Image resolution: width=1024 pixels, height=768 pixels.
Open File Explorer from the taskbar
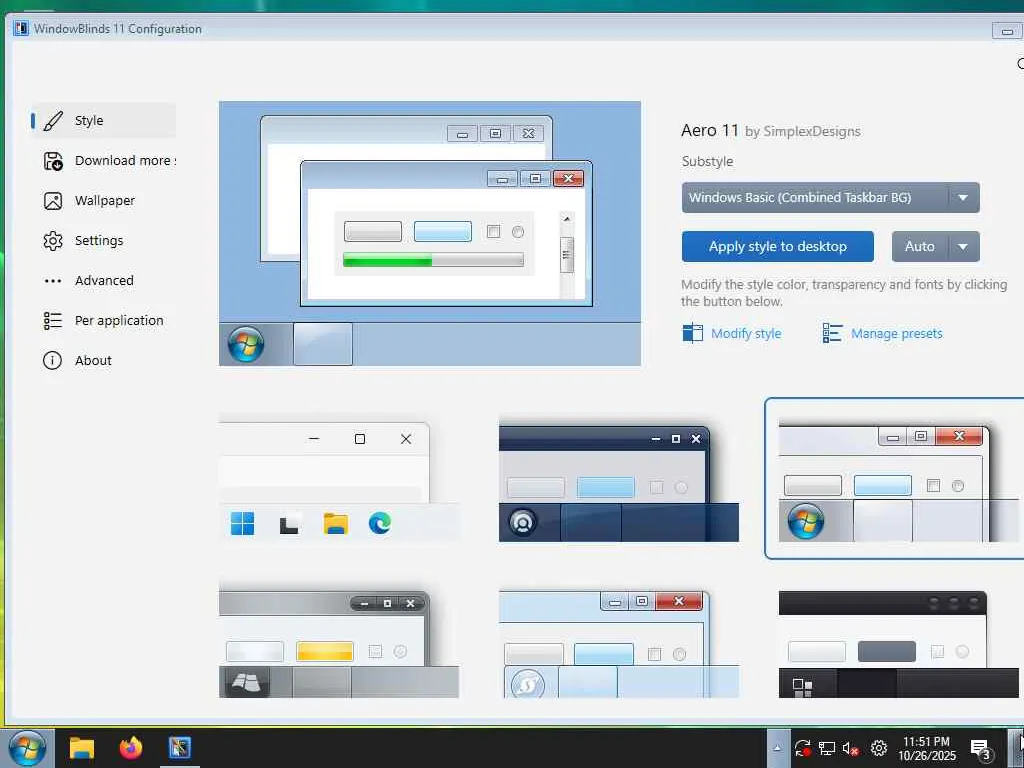pos(82,748)
